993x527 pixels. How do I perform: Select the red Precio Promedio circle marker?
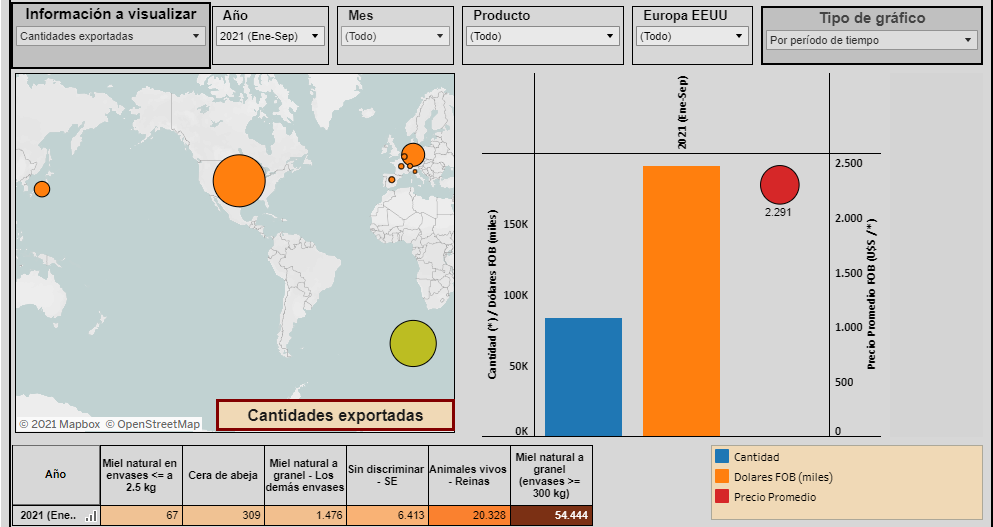click(x=779, y=185)
